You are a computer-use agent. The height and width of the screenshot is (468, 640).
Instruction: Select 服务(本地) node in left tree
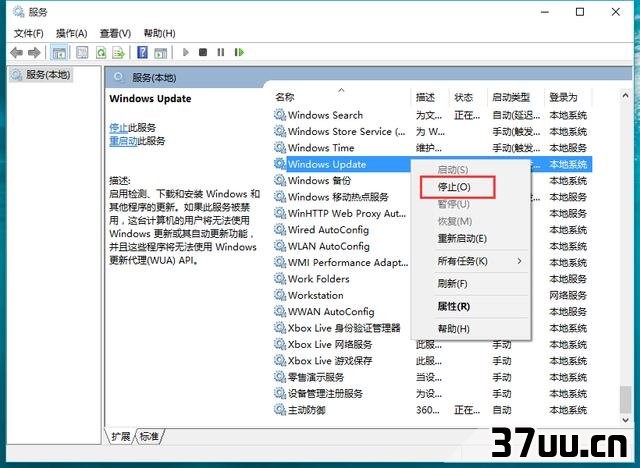pyautogui.click(x=41, y=75)
